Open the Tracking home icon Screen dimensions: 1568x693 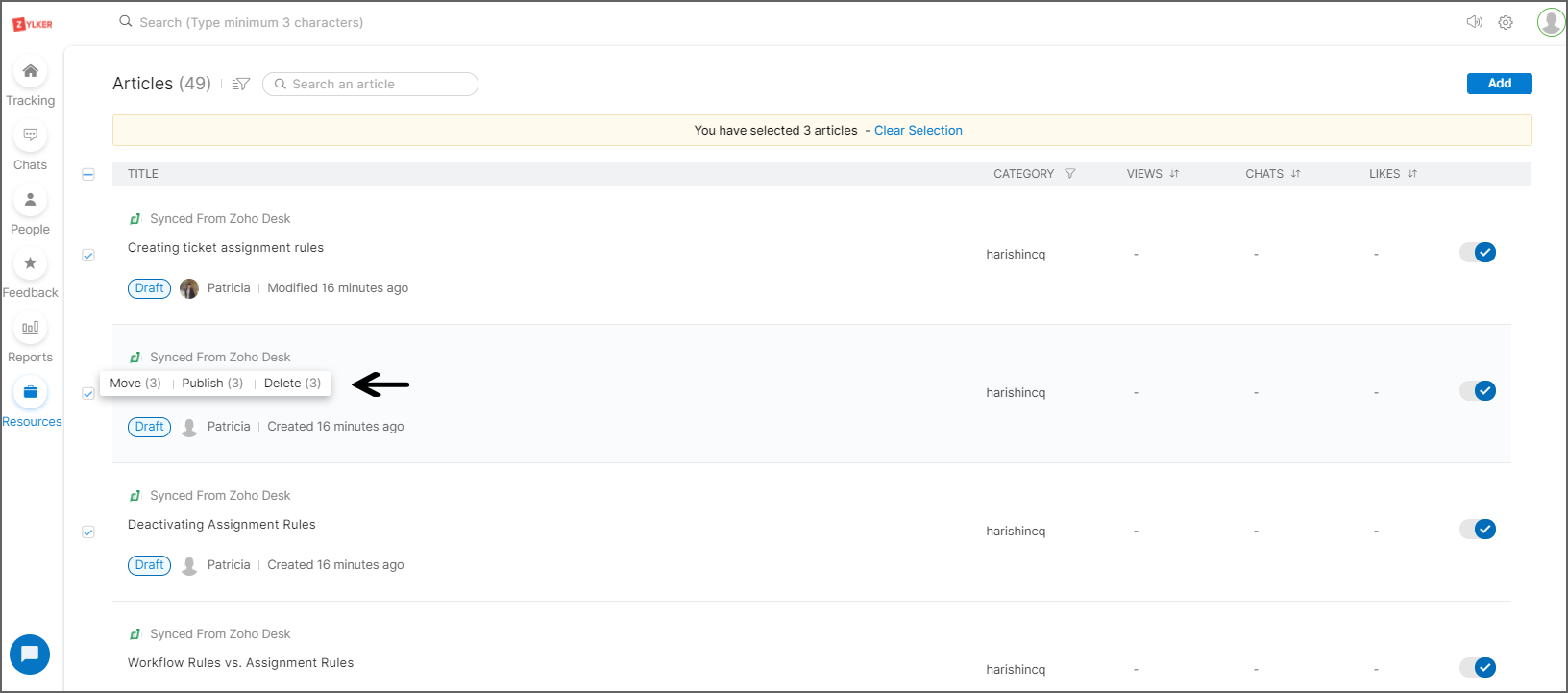tap(31, 71)
